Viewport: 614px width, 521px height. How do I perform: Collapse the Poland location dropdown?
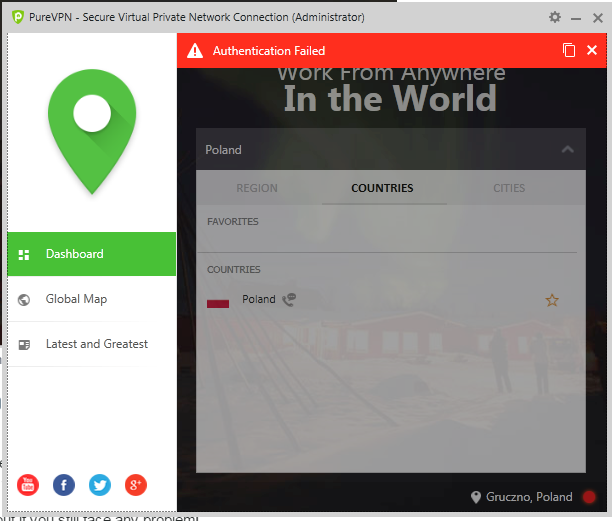pyautogui.click(x=391, y=149)
